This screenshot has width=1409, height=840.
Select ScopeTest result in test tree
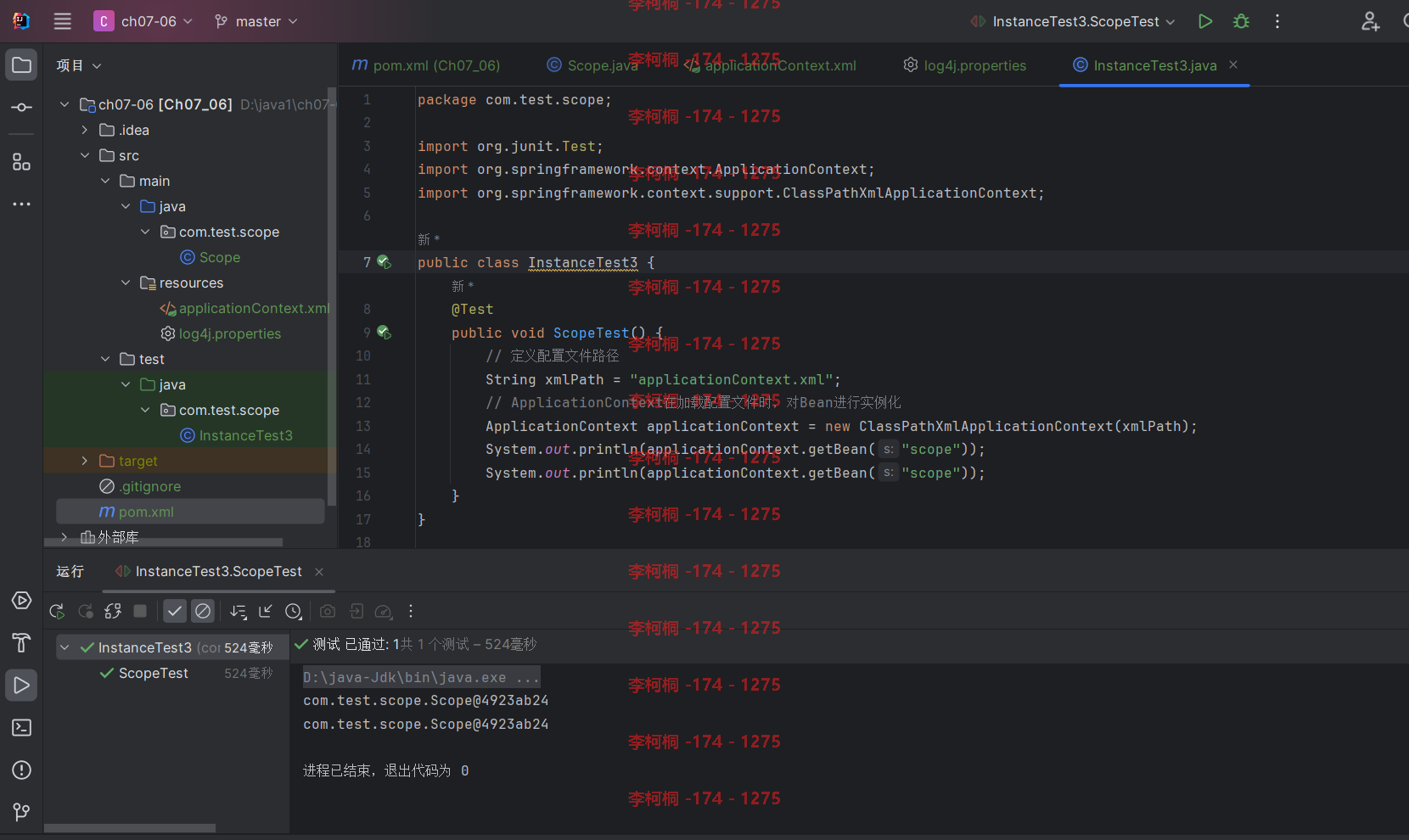click(x=154, y=673)
